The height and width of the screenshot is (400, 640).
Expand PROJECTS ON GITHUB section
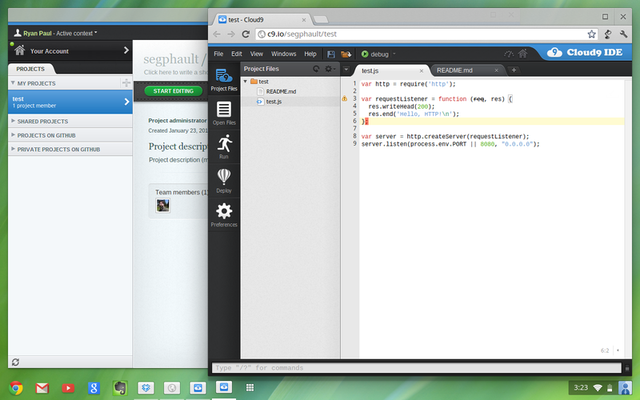tap(13, 135)
